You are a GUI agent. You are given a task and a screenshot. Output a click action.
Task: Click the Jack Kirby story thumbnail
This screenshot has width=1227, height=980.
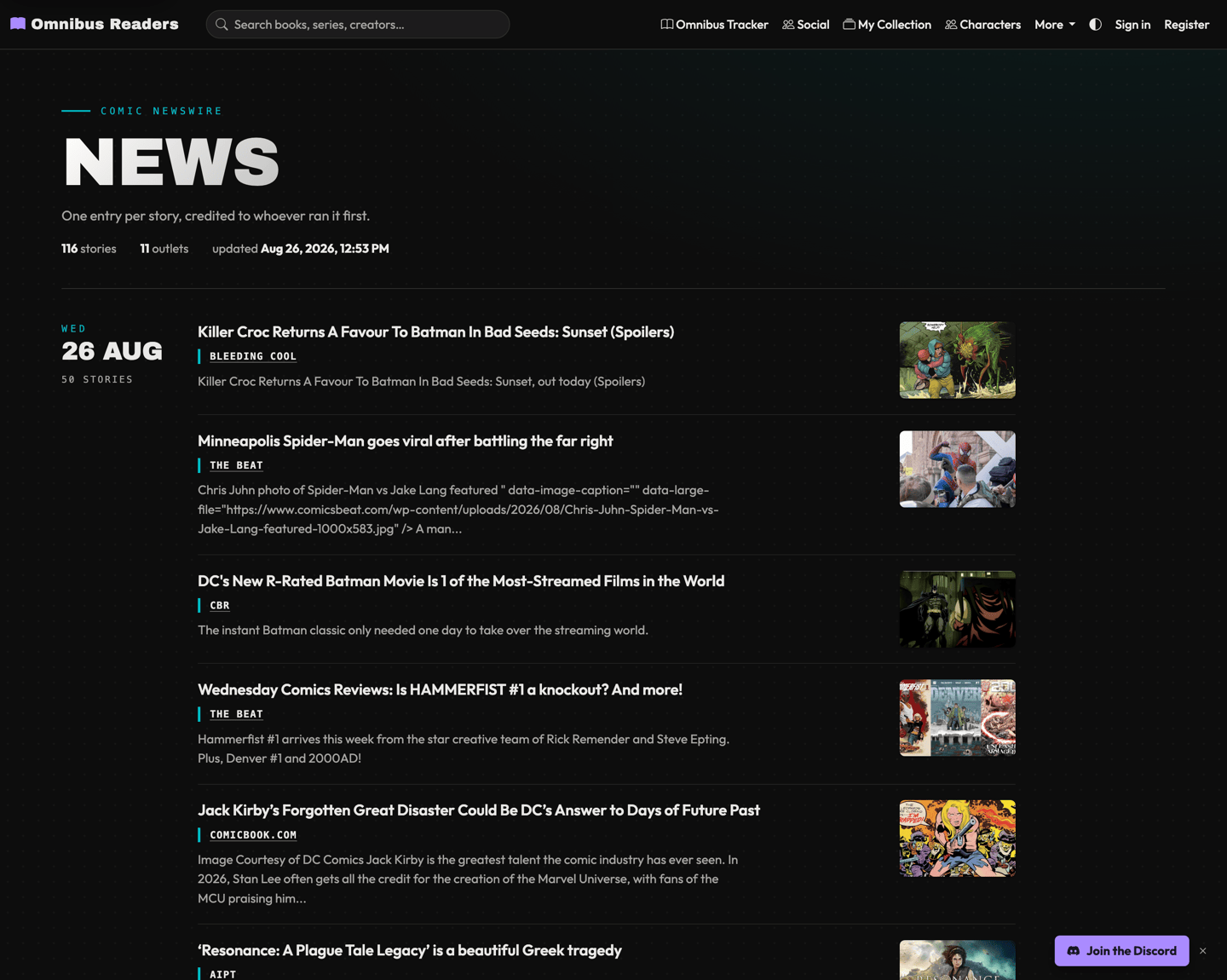[957, 838]
